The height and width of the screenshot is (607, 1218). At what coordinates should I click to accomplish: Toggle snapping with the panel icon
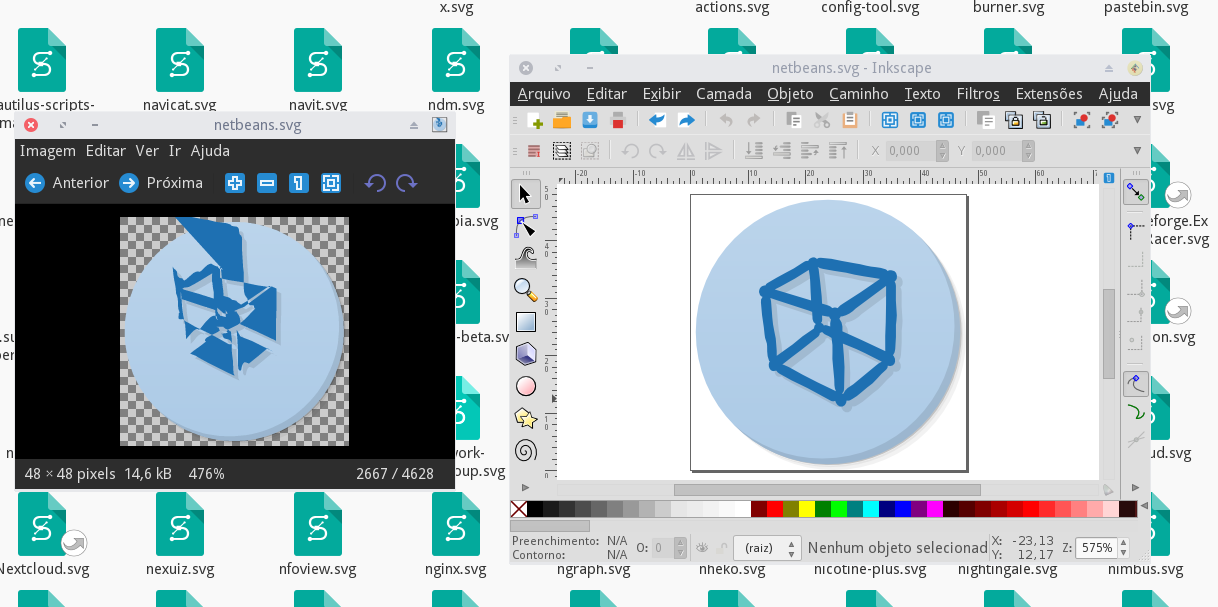coord(1135,191)
